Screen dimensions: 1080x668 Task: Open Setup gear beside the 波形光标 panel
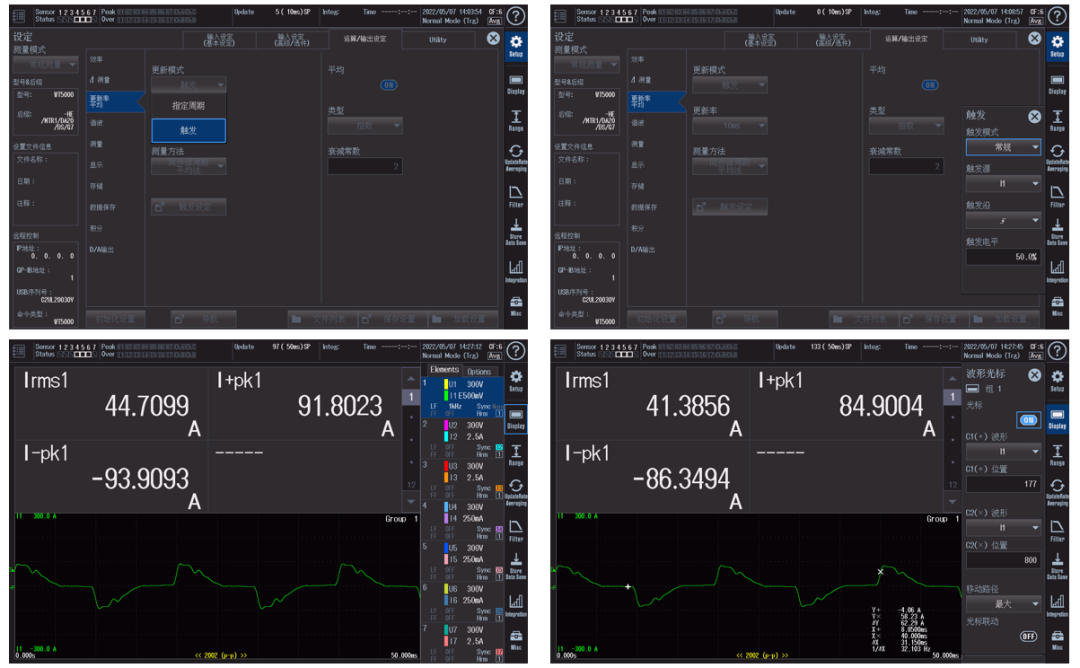coord(1057,380)
